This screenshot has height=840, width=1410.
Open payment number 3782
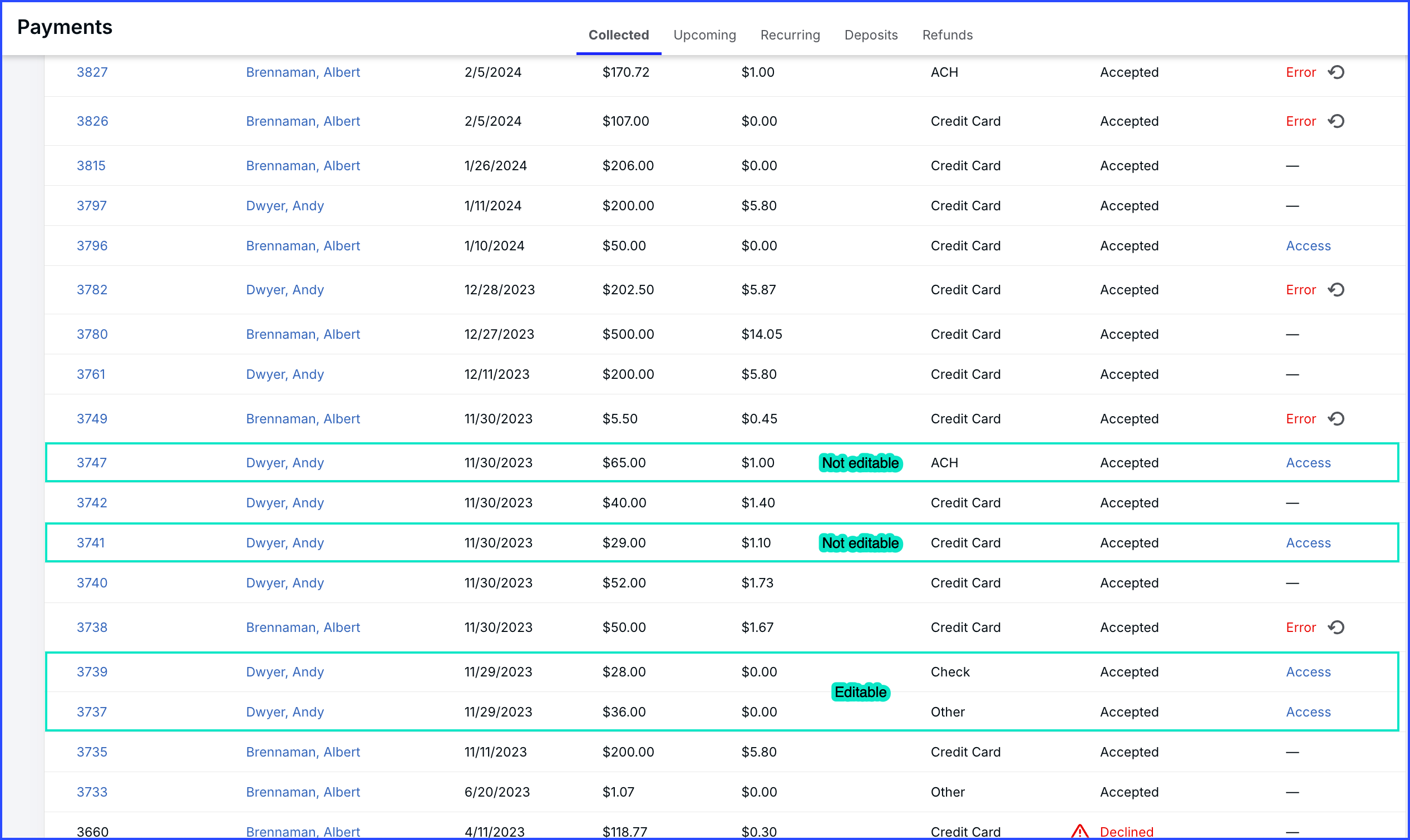click(x=92, y=290)
